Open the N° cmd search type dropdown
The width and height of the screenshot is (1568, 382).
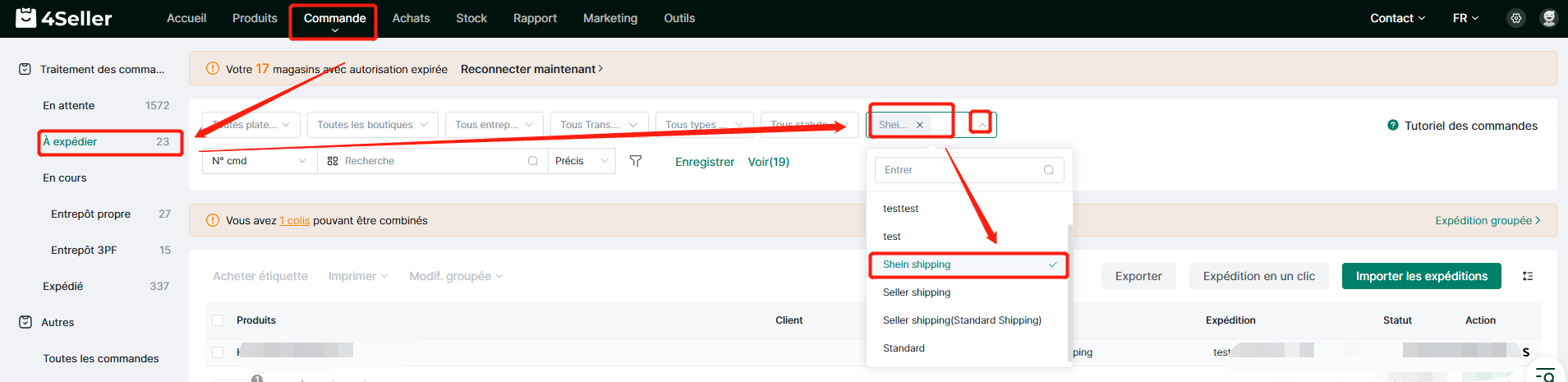coord(260,161)
